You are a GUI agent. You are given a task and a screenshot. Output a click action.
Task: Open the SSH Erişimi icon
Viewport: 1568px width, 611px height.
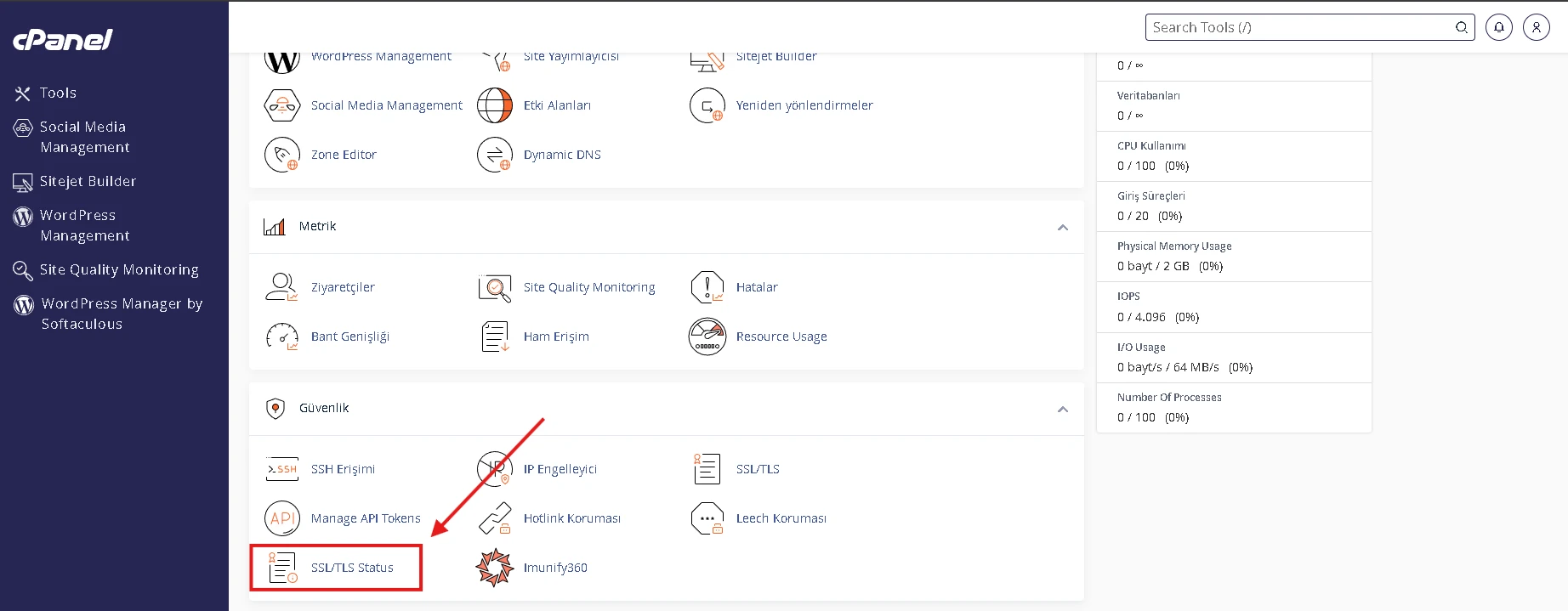coord(282,469)
